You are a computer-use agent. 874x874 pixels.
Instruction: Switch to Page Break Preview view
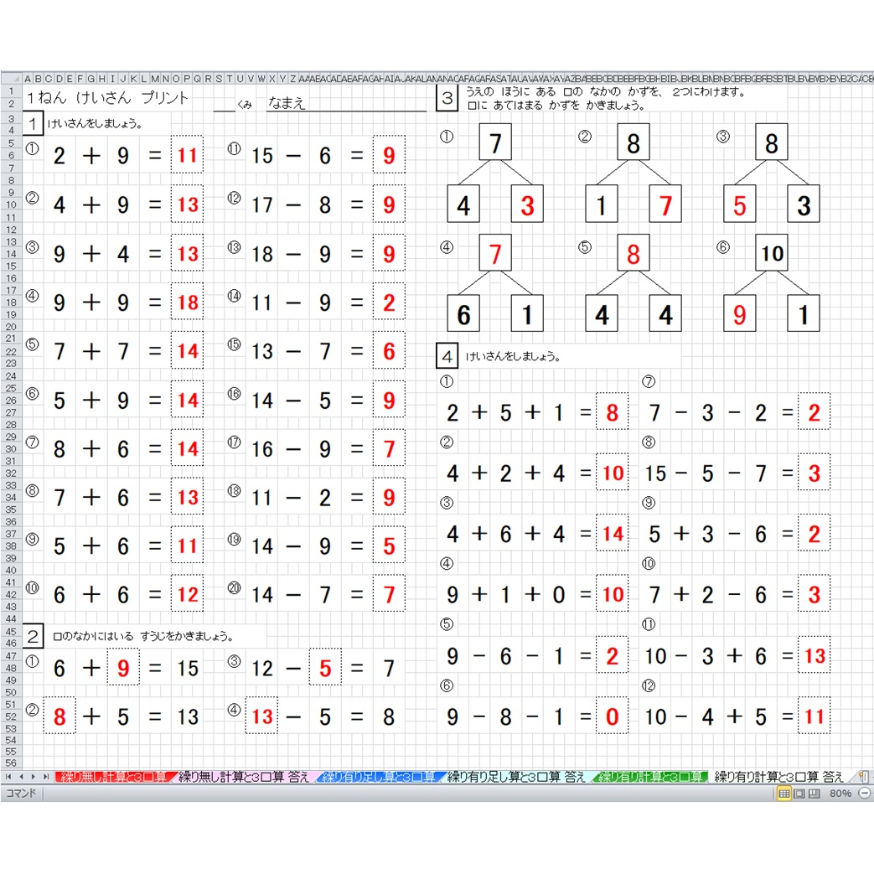(x=814, y=793)
